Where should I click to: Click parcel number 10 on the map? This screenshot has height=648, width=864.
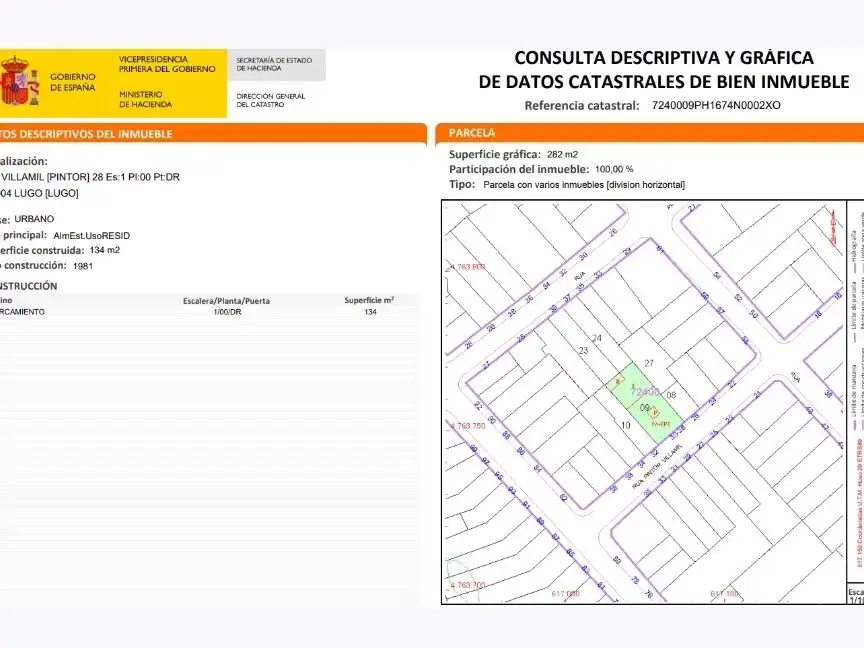[x=625, y=425]
